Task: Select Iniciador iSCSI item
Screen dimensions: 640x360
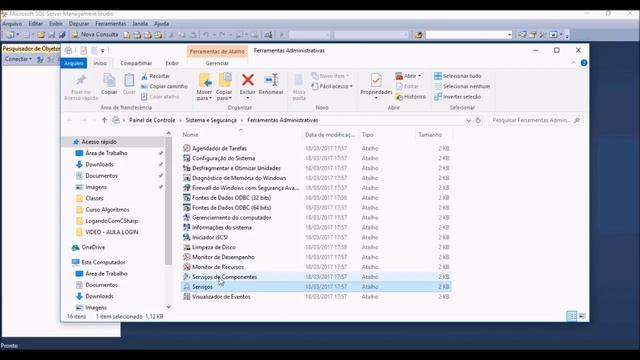Action: click(x=205, y=237)
